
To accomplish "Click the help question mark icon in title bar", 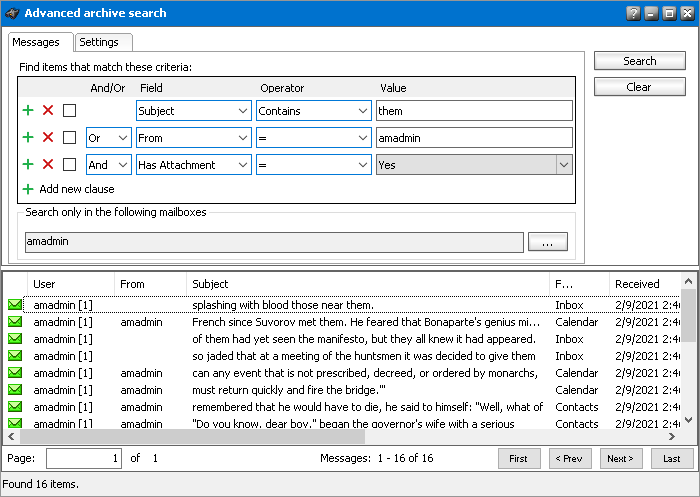I will pos(633,13).
